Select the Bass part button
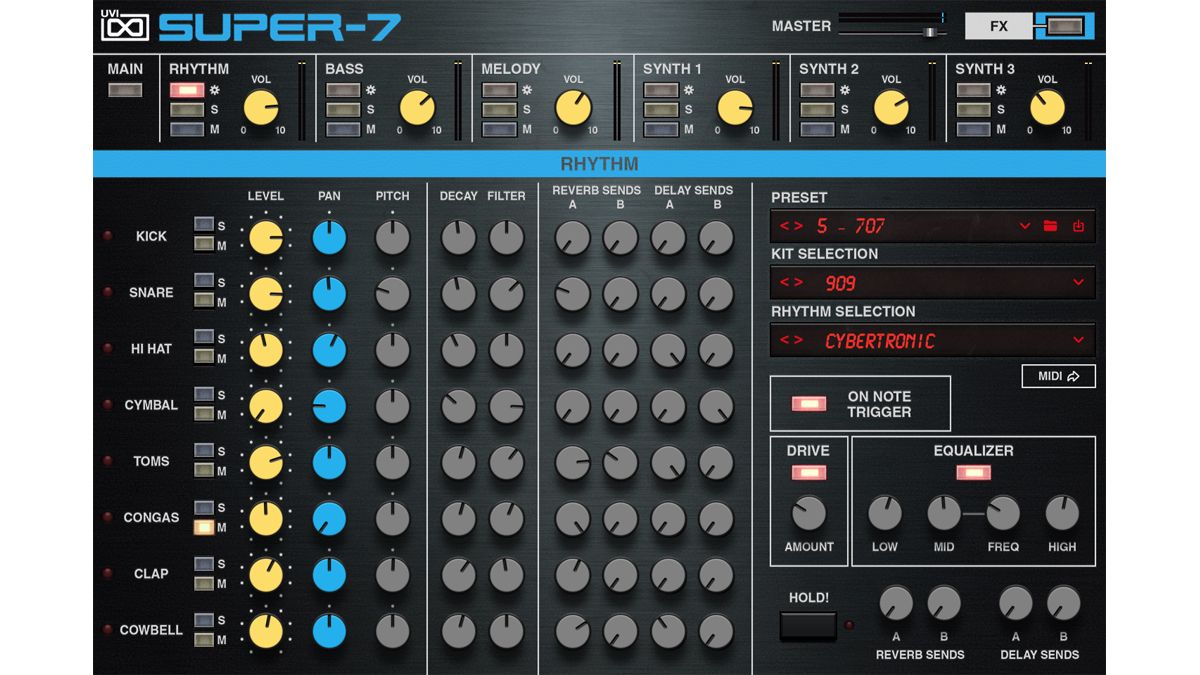Viewport: 1200px width, 675px height. pyautogui.click(x=342, y=90)
